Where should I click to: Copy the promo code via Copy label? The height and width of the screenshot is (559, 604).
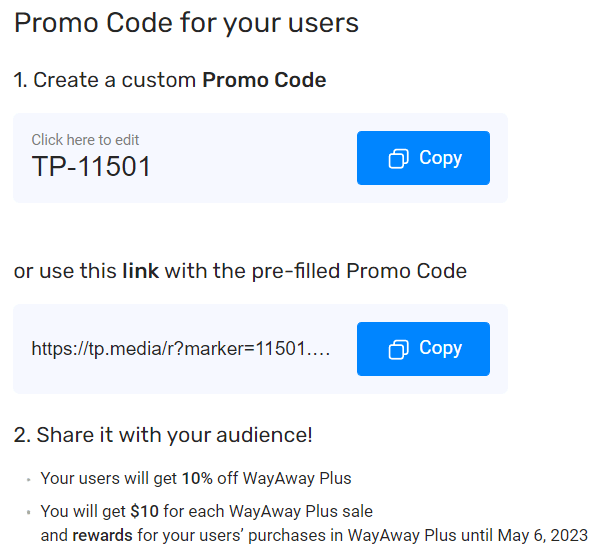coord(440,158)
